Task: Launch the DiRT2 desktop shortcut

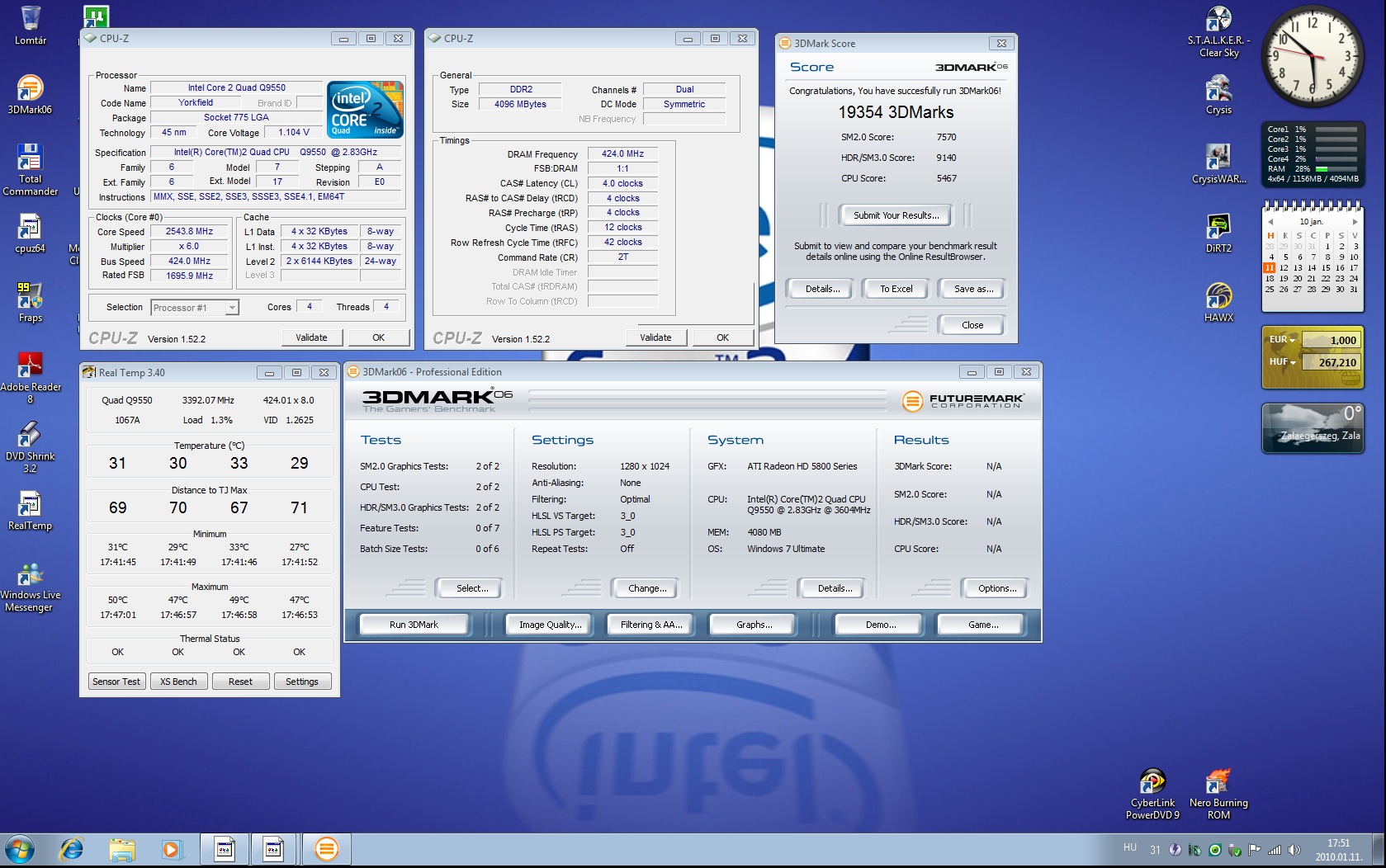Action: coord(1218,234)
